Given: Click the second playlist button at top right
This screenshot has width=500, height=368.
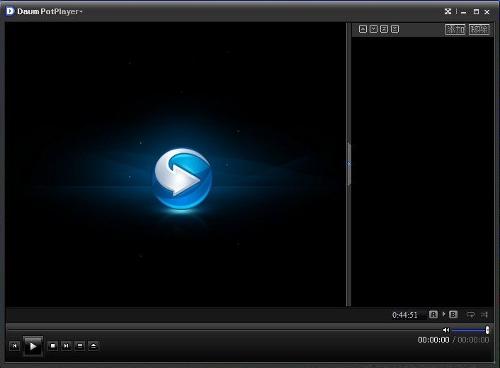Looking at the screenshot, I should point(479,30).
